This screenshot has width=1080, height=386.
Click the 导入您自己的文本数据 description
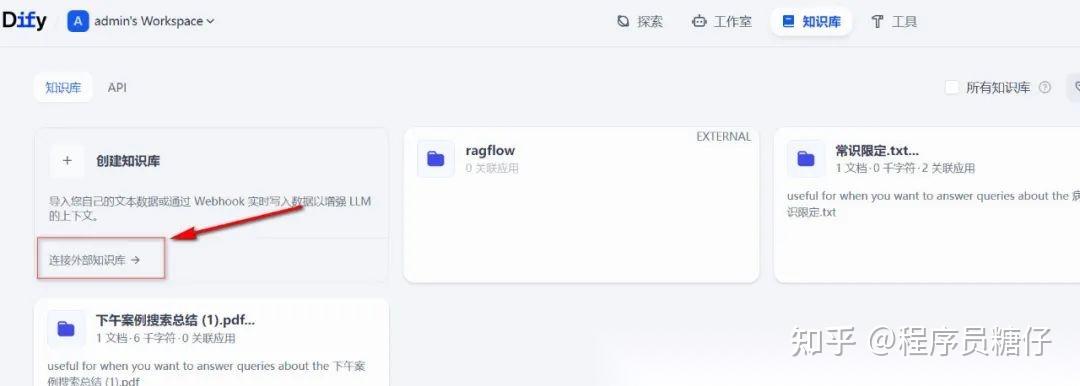pos(210,208)
